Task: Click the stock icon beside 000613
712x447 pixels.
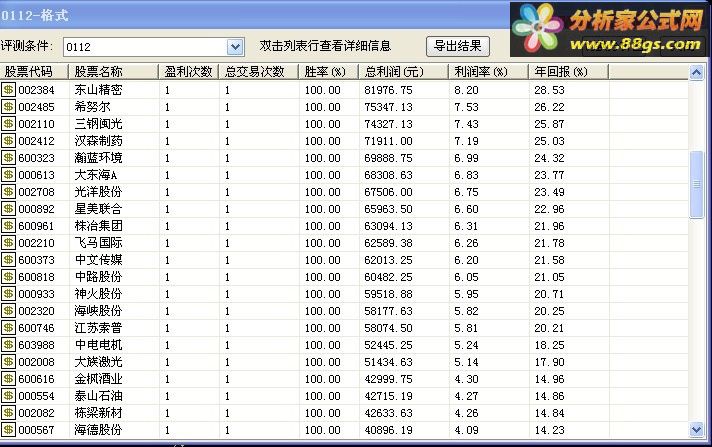Action: pyautogui.click(x=8, y=175)
